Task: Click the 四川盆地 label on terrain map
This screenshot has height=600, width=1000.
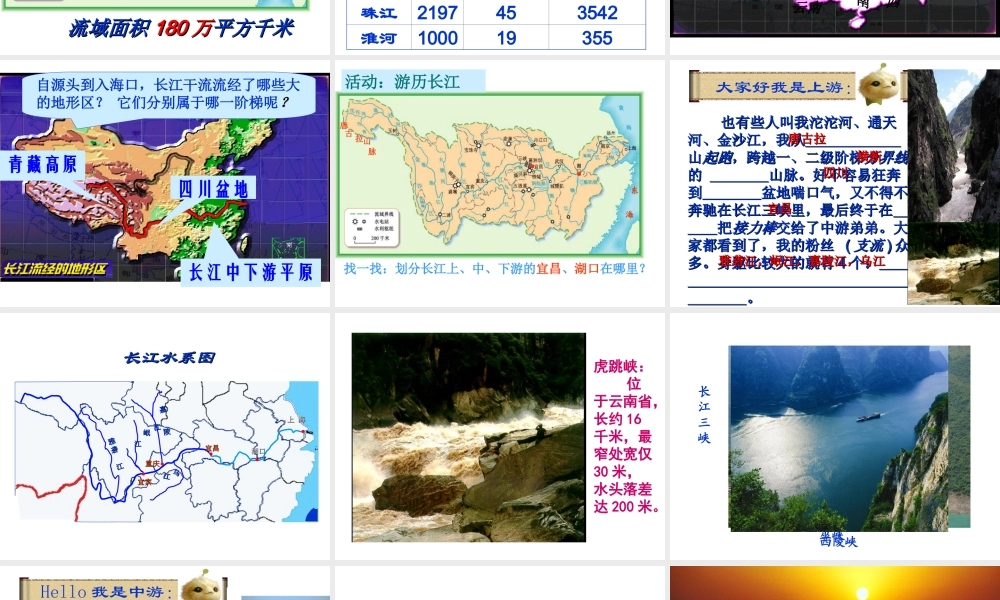Action: 213,189
